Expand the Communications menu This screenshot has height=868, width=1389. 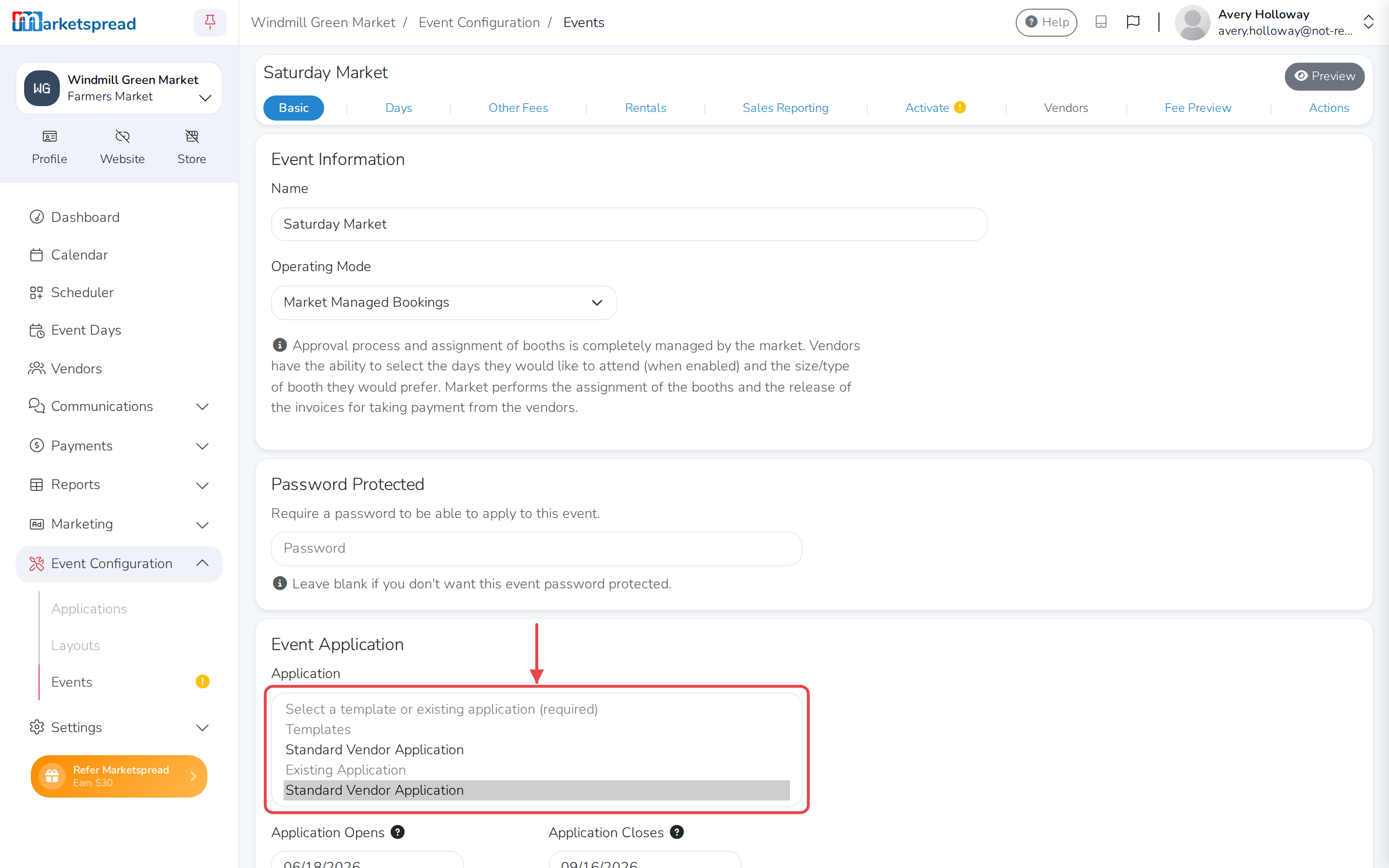(119, 407)
